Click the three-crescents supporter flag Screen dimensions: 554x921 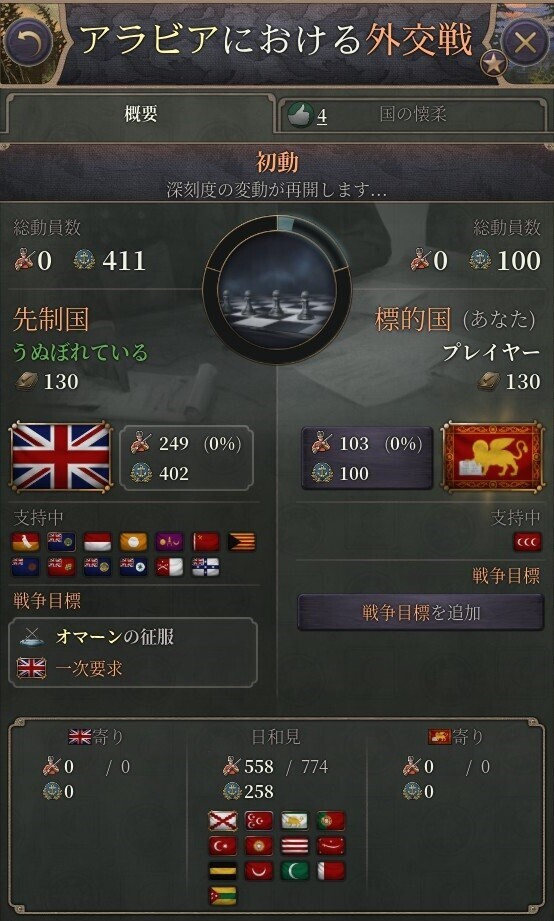point(527,542)
